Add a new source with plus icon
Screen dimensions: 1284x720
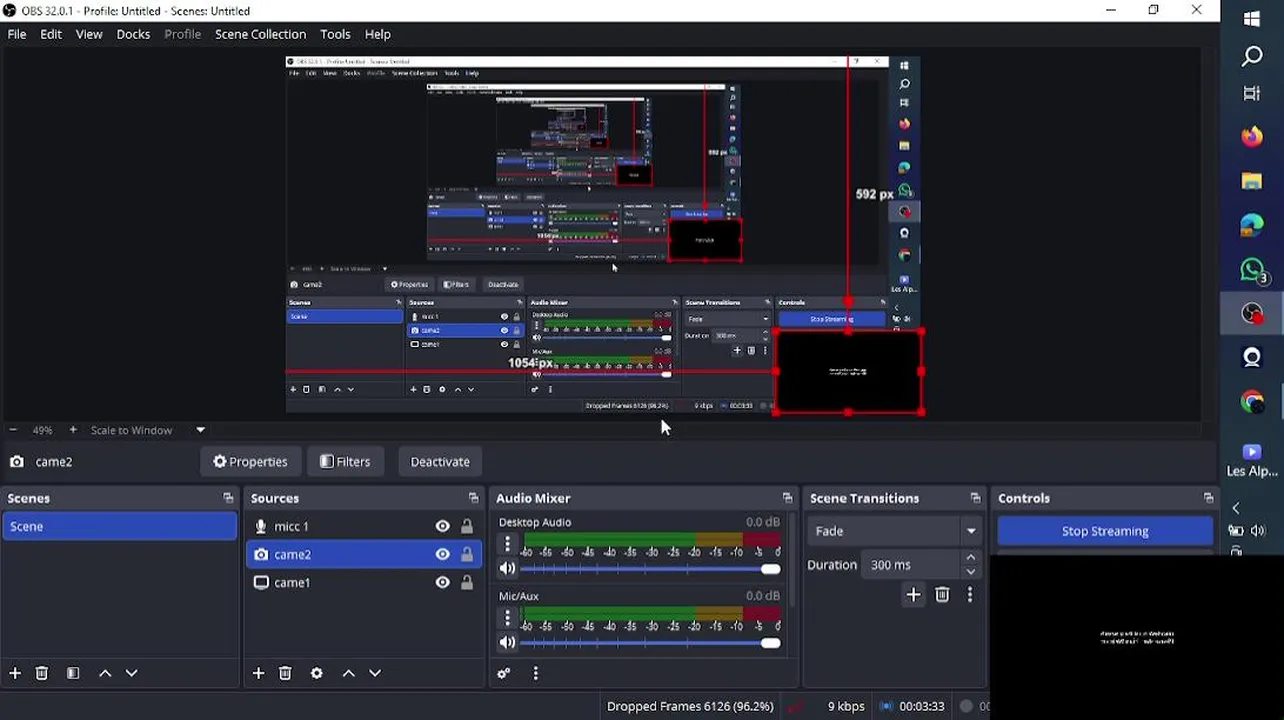point(258,673)
